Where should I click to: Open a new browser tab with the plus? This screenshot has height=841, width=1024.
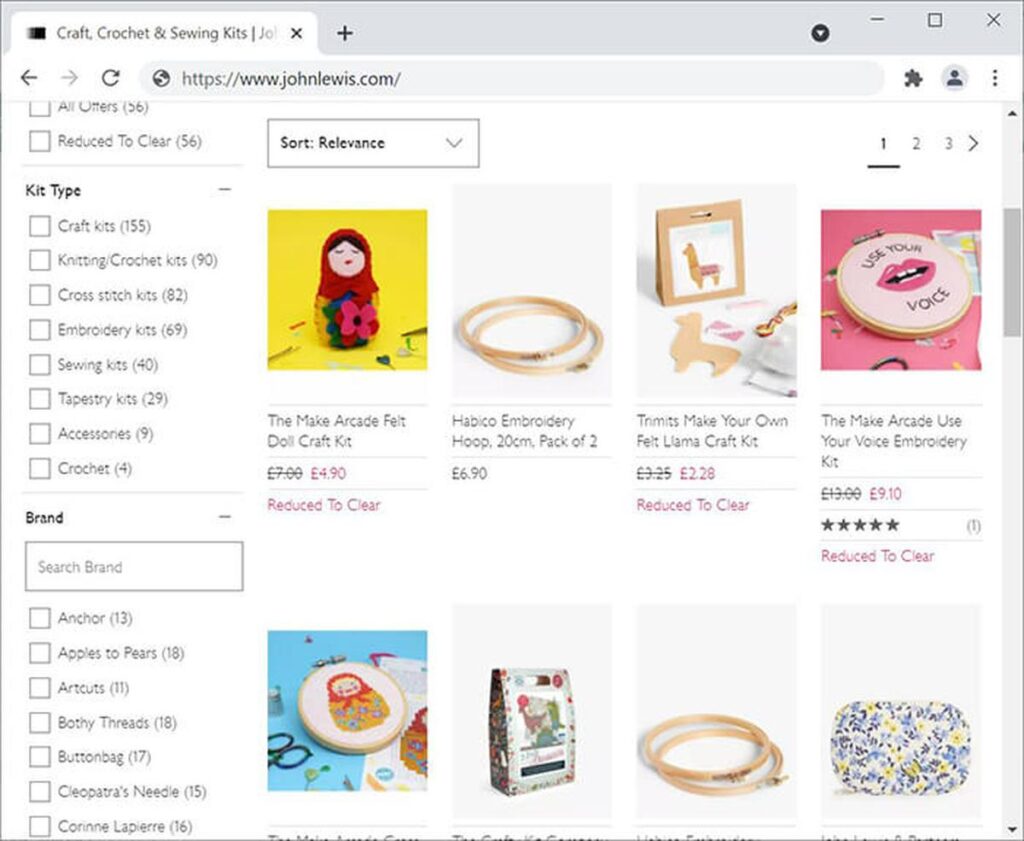[344, 32]
